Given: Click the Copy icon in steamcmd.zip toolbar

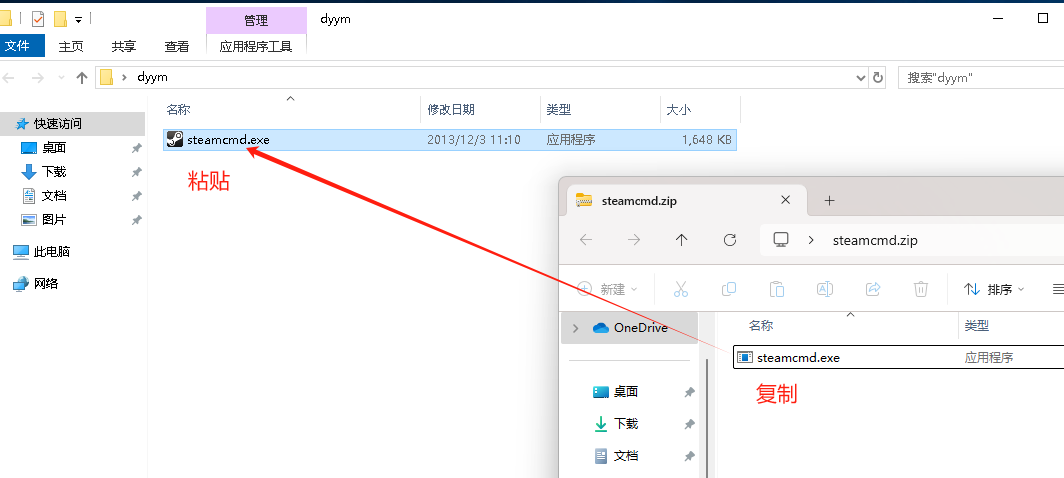Looking at the screenshot, I should click(729, 289).
